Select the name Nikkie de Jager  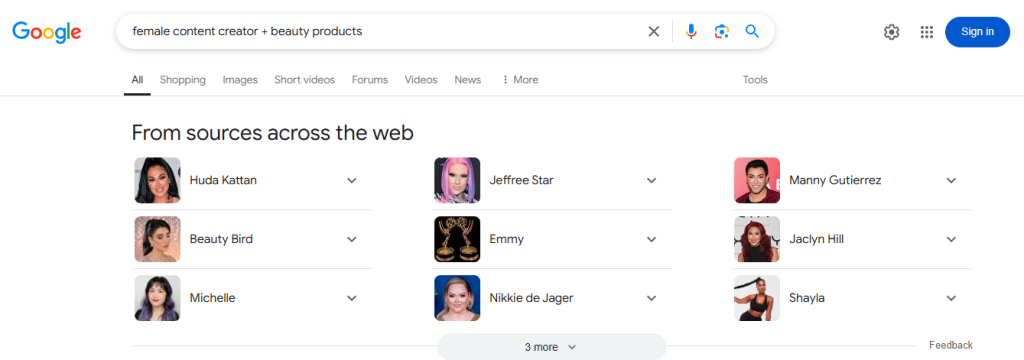531,298
